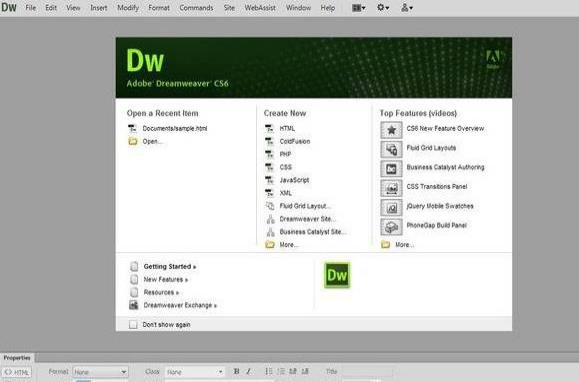The height and width of the screenshot is (382, 579).
Task: Click the Adobe logo on the welcome banner
Action: coord(493,59)
